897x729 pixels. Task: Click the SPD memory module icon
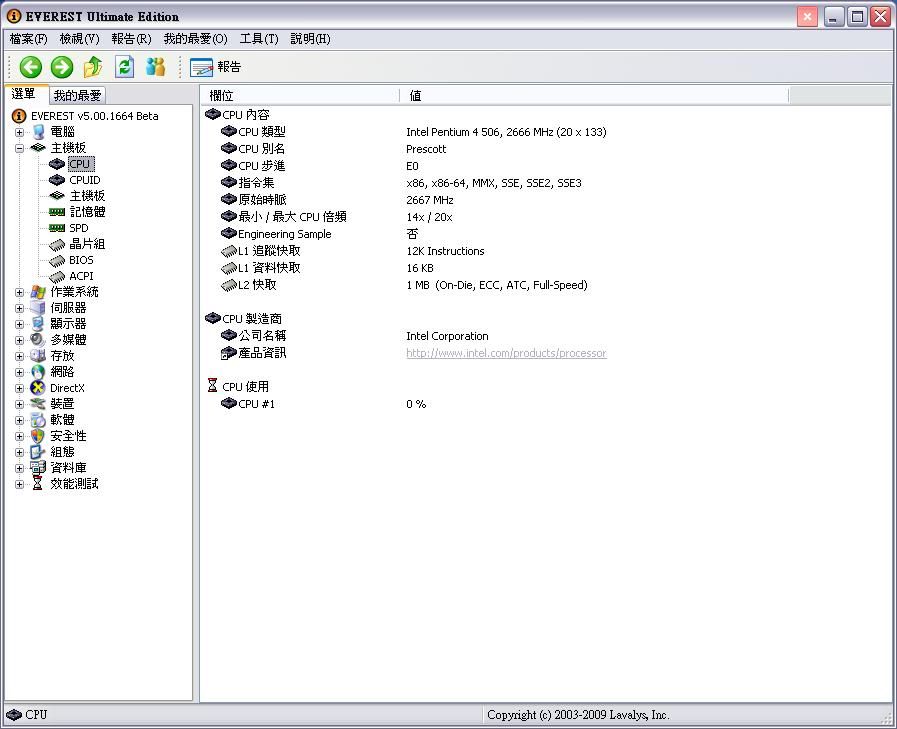[x=57, y=228]
